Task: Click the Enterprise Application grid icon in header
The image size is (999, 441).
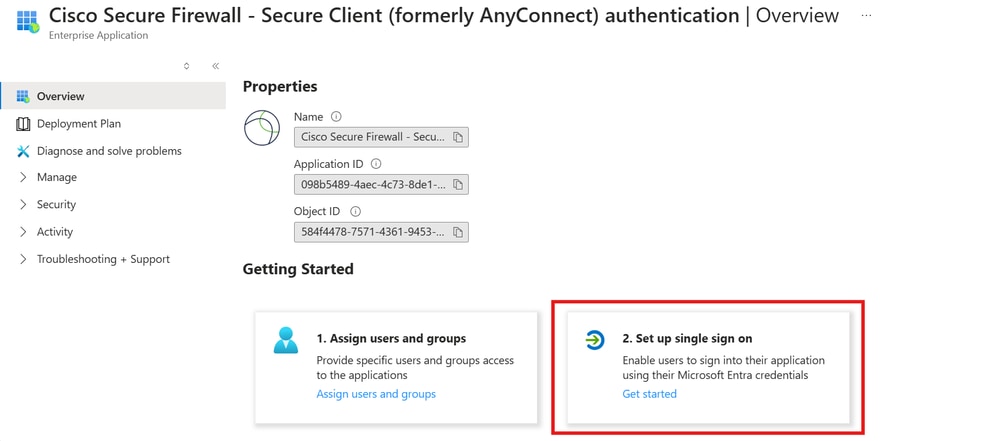Action: (27, 21)
